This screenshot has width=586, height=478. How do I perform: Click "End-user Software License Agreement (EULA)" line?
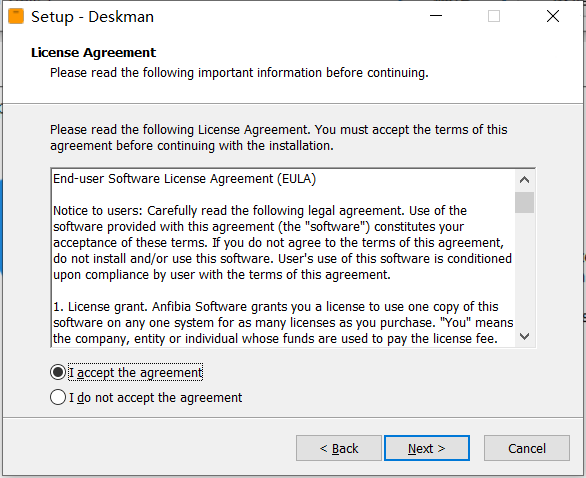click(185, 179)
